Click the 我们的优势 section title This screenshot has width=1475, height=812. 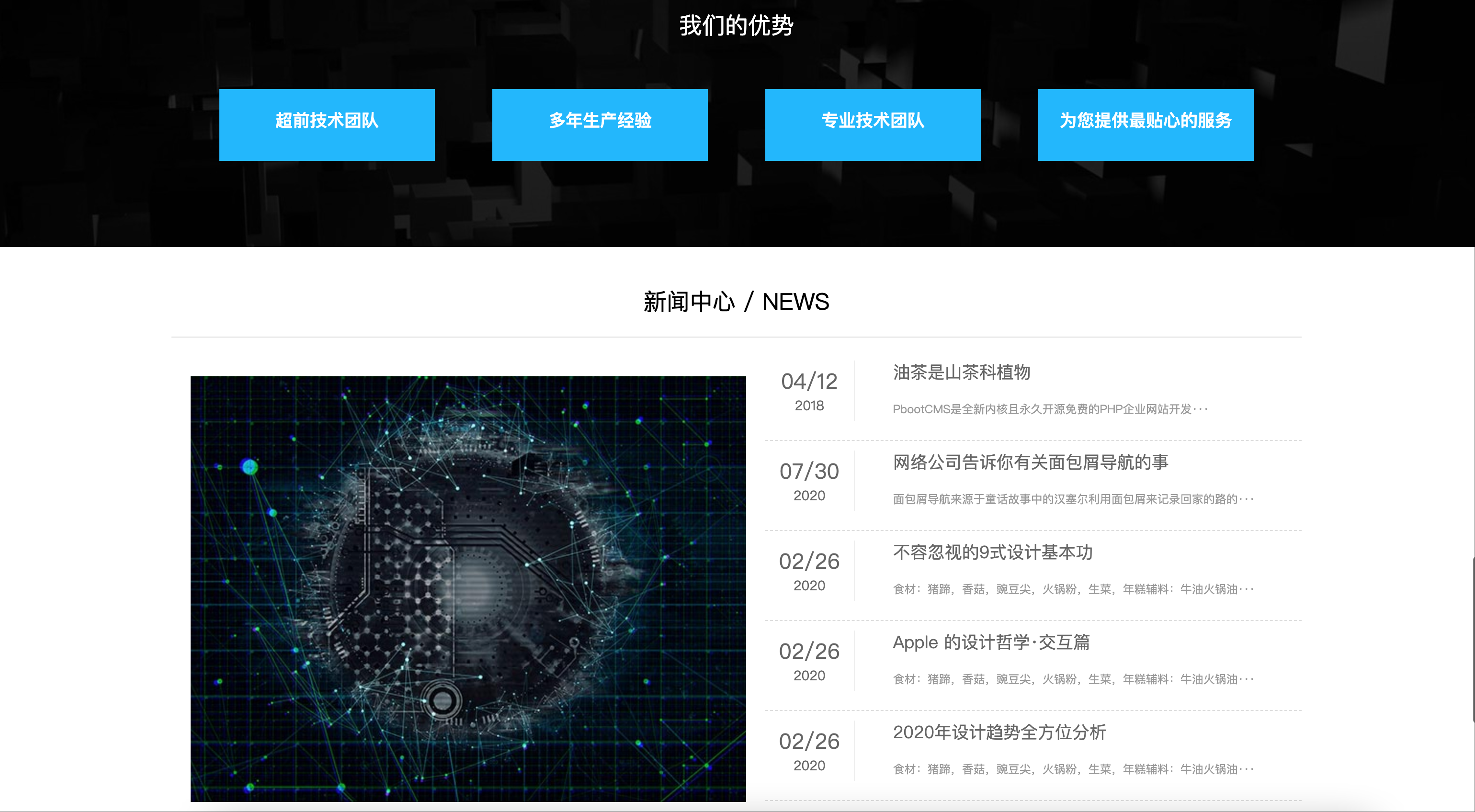coord(736,25)
